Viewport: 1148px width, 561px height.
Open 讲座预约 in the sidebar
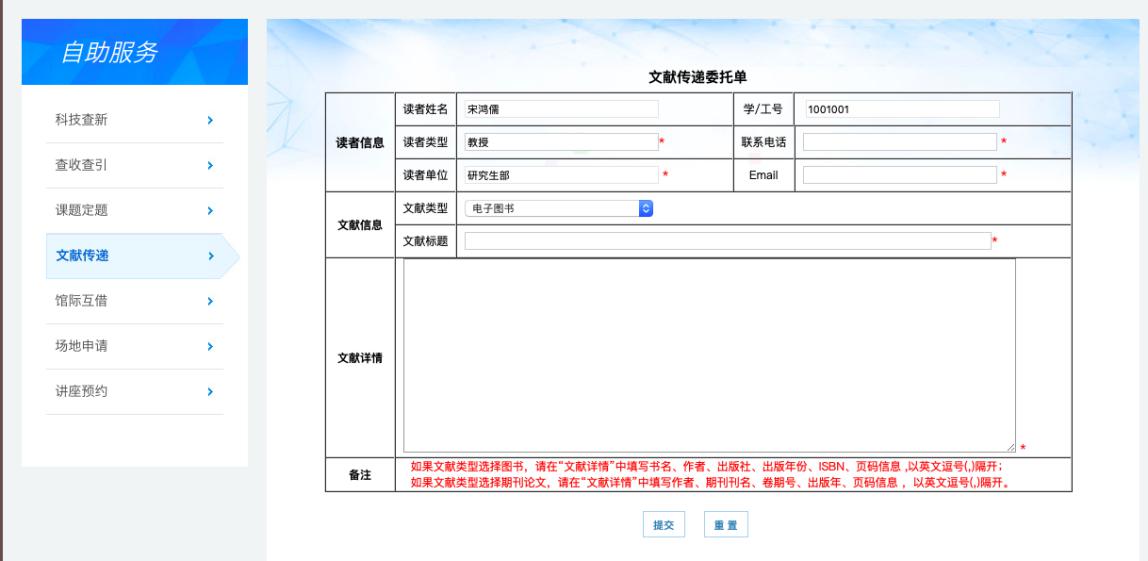tap(135, 392)
